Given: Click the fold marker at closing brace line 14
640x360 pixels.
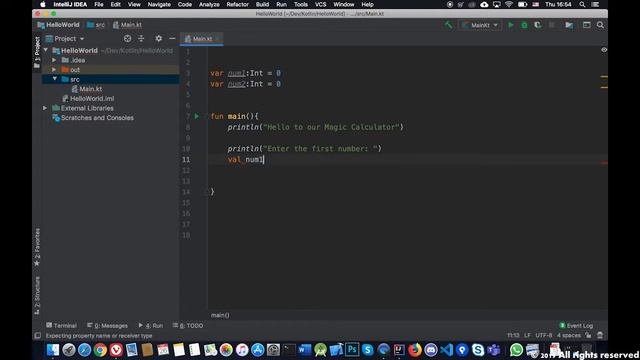Looking at the screenshot, I should 206,192.
